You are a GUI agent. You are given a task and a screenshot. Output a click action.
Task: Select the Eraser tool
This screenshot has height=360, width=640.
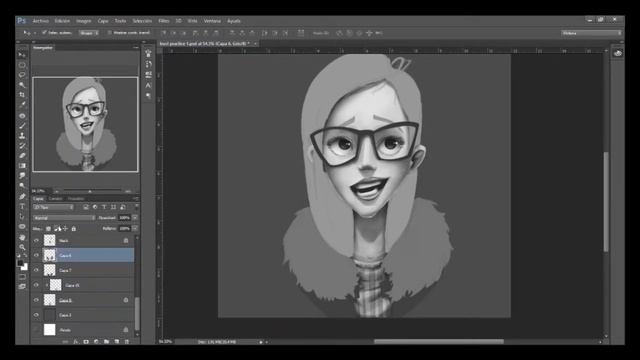[x=22, y=156]
